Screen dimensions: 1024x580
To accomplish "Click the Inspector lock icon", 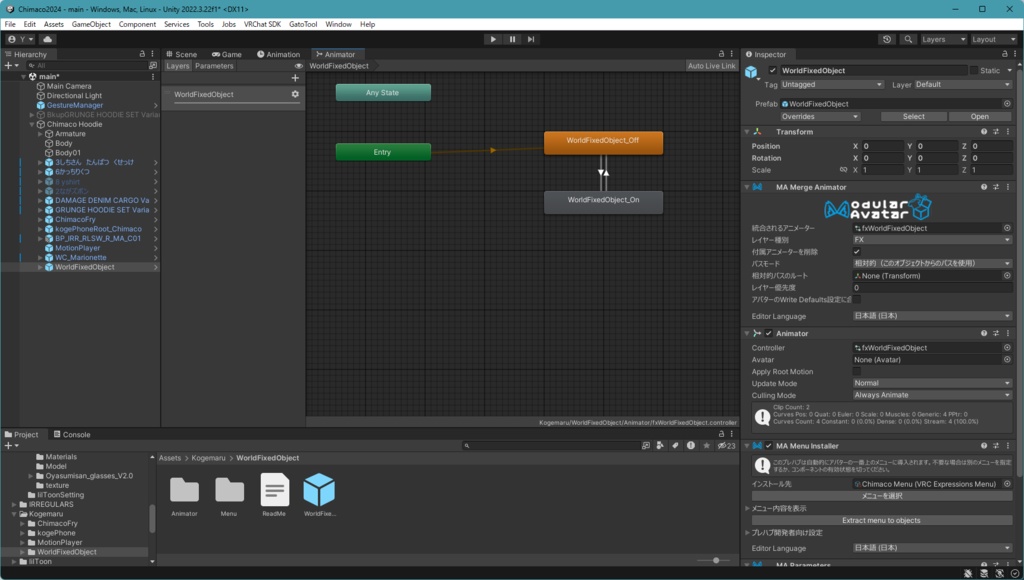I will 1004,54.
